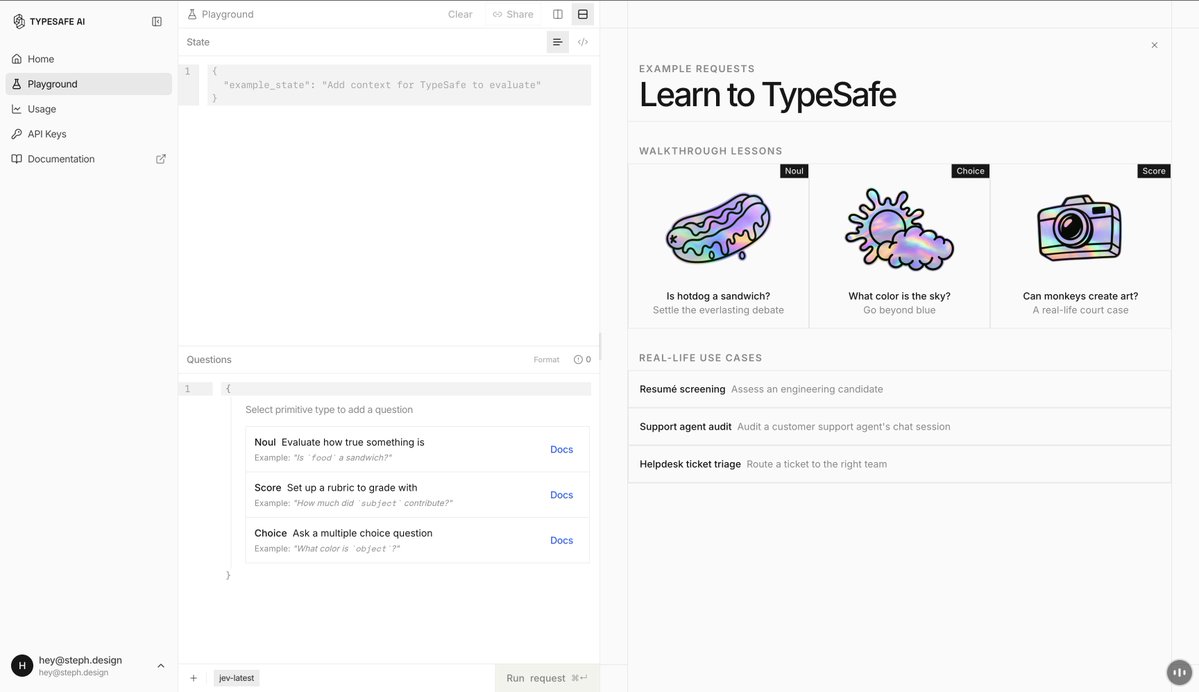This screenshot has height=692, width=1199.
Task: Toggle State text view icon
Action: point(557,42)
